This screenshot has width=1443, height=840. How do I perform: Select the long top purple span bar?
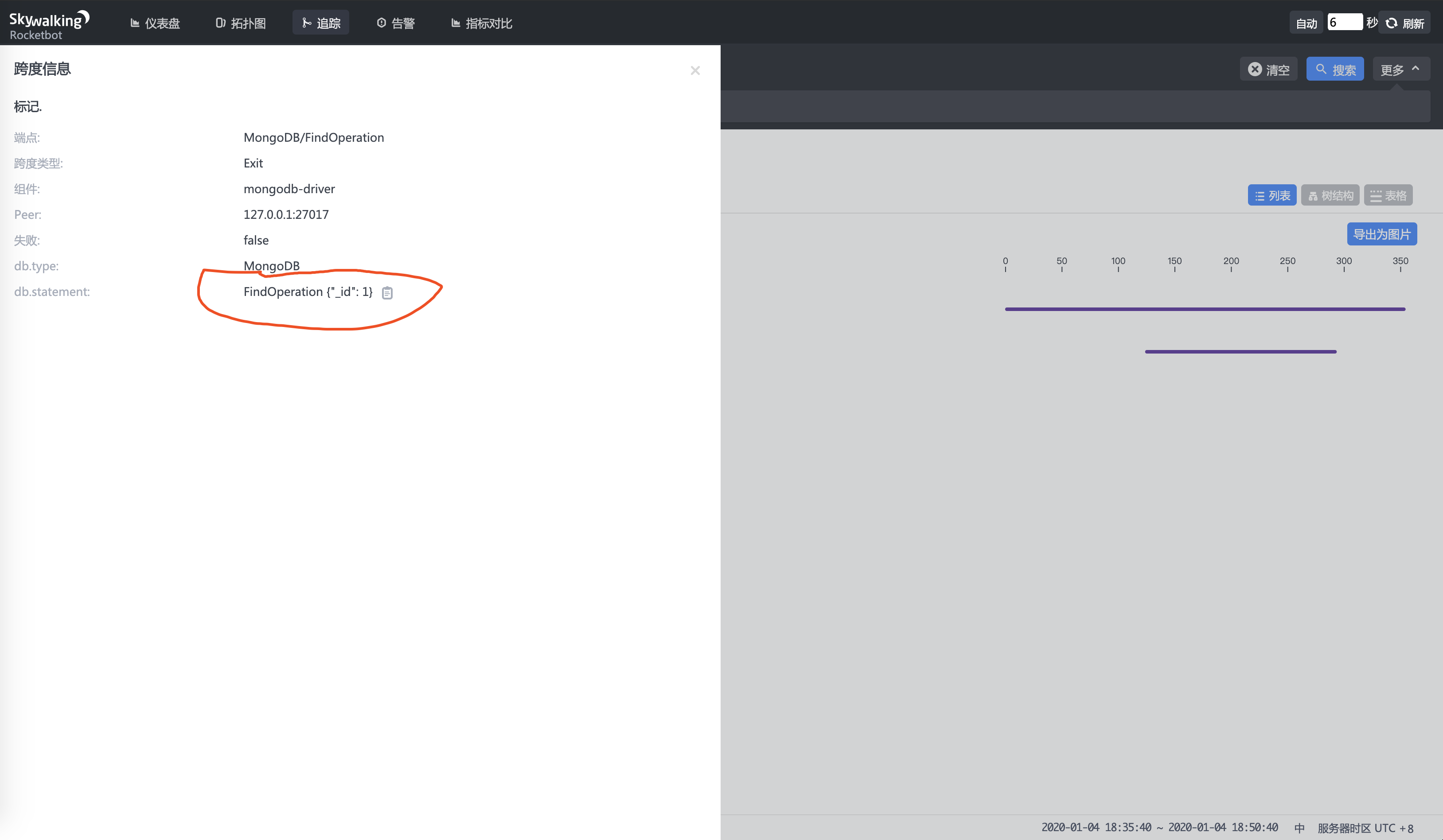click(x=1205, y=309)
